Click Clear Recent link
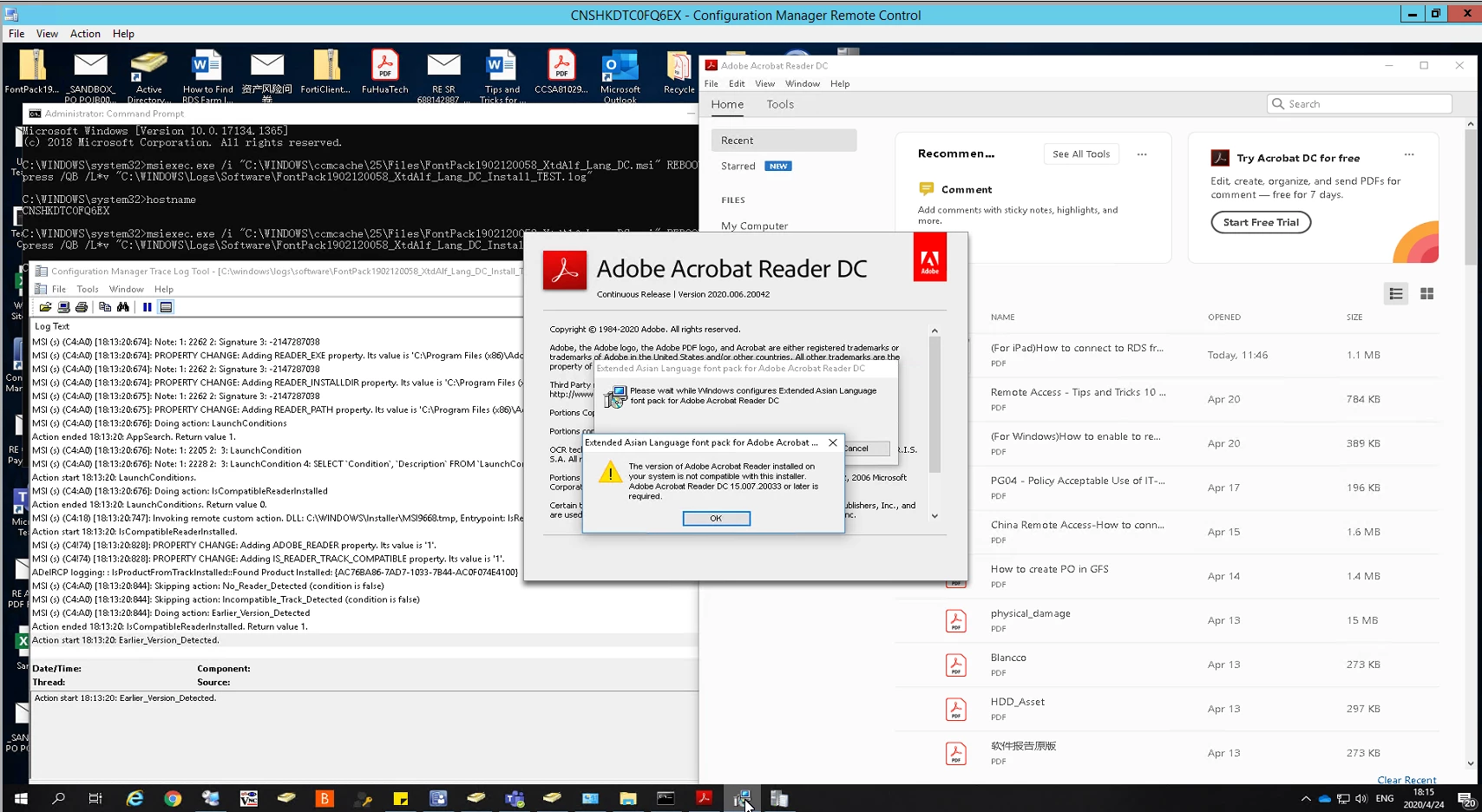 [x=1407, y=780]
